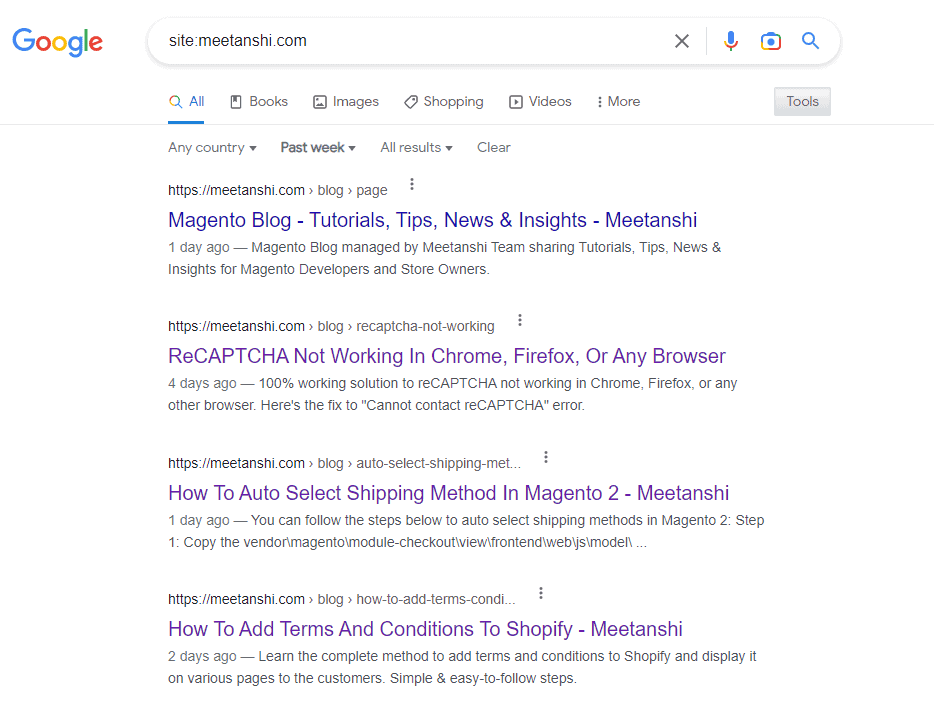The height and width of the screenshot is (710, 934).
Task: Clear the applied search filters
Action: click(x=494, y=148)
